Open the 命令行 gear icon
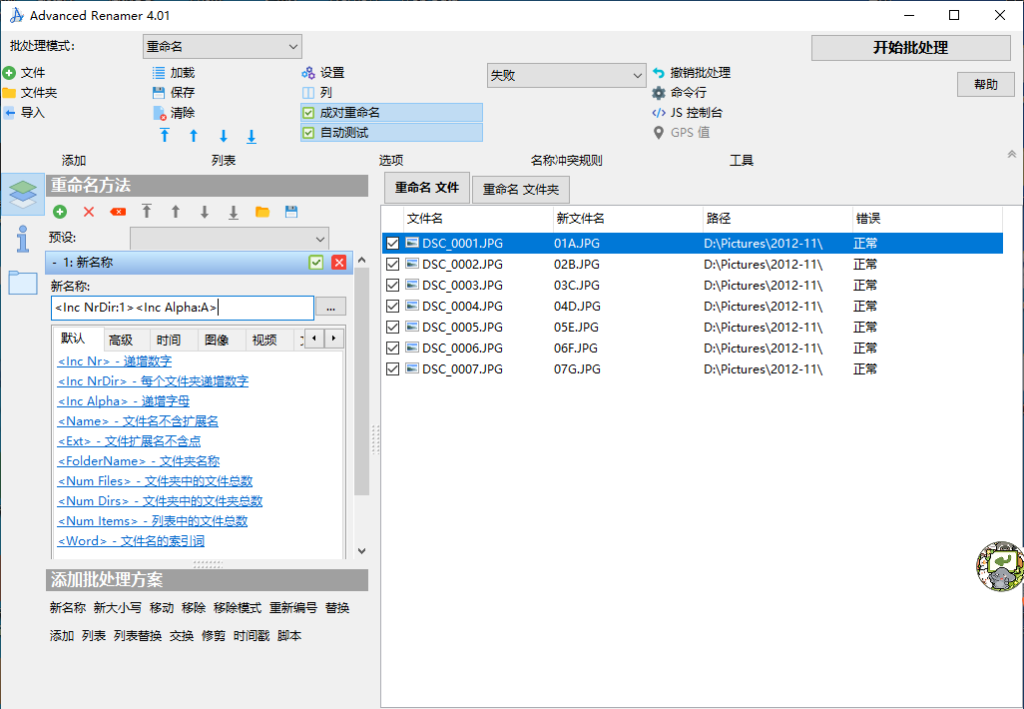Image resolution: width=1024 pixels, height=709 pixels. coord(658,93)
